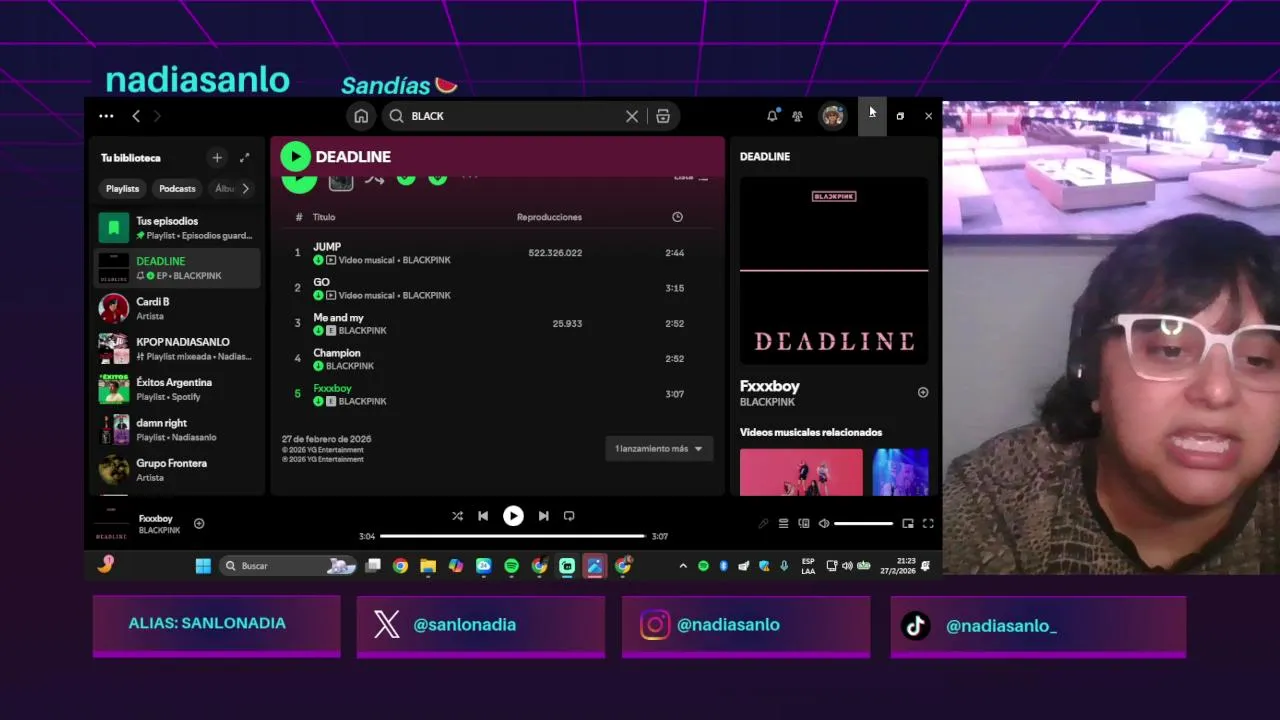The image size is (1280, 720).
Task: Click the BLACK search input field
Action: coord(515,116)
